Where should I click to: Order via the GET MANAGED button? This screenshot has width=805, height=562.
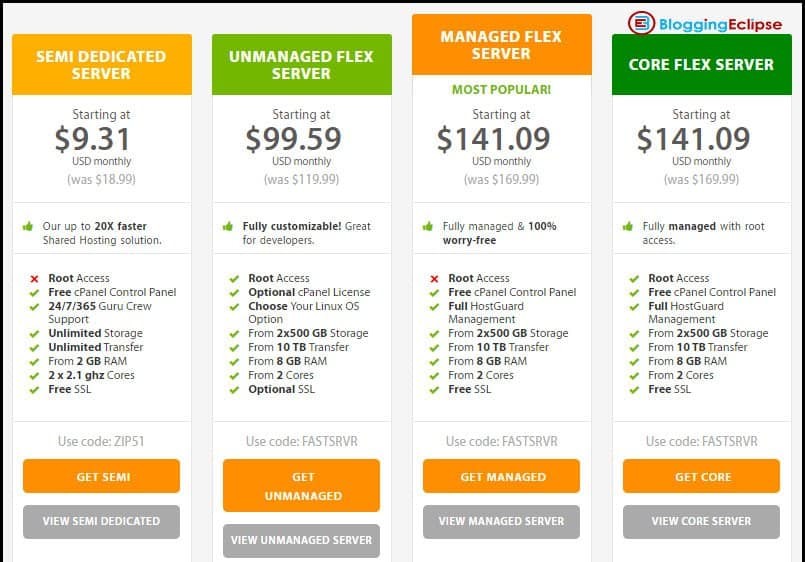[x=502, y=476]
